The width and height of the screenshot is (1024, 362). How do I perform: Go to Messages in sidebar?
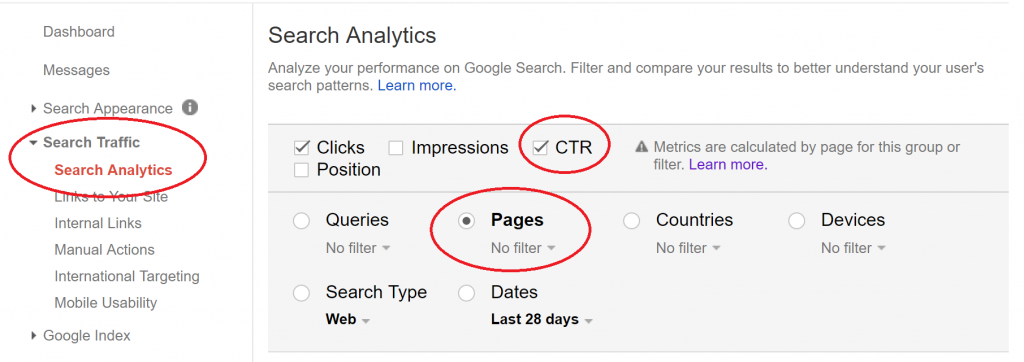click(76, 70)
